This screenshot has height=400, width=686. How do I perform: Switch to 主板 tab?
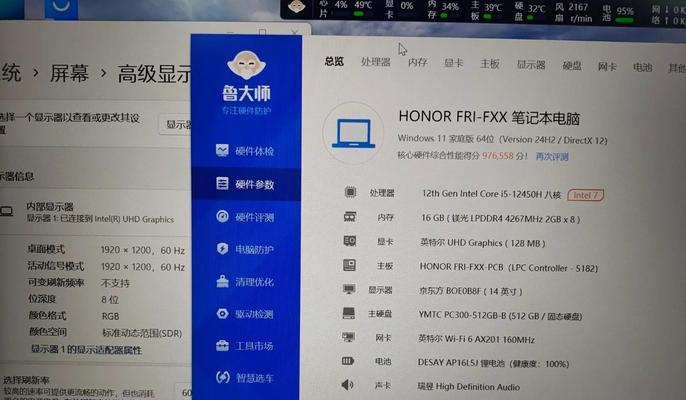[489, 64]
